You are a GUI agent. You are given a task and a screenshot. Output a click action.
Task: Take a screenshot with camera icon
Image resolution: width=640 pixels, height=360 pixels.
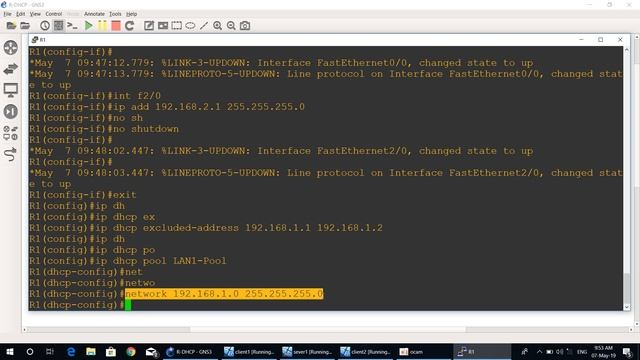click(x=245, y=26)
